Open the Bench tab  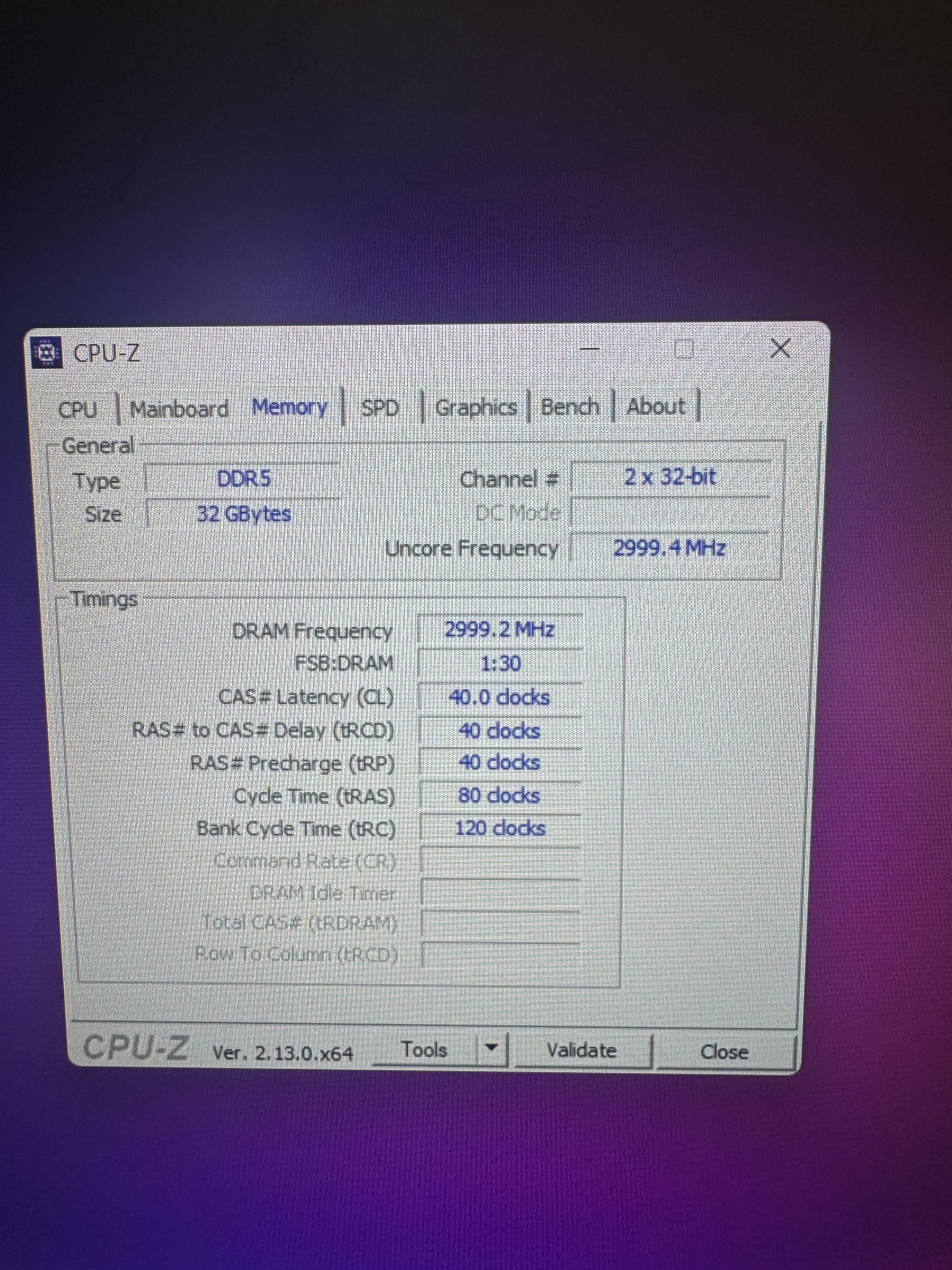tap(570, 407)
